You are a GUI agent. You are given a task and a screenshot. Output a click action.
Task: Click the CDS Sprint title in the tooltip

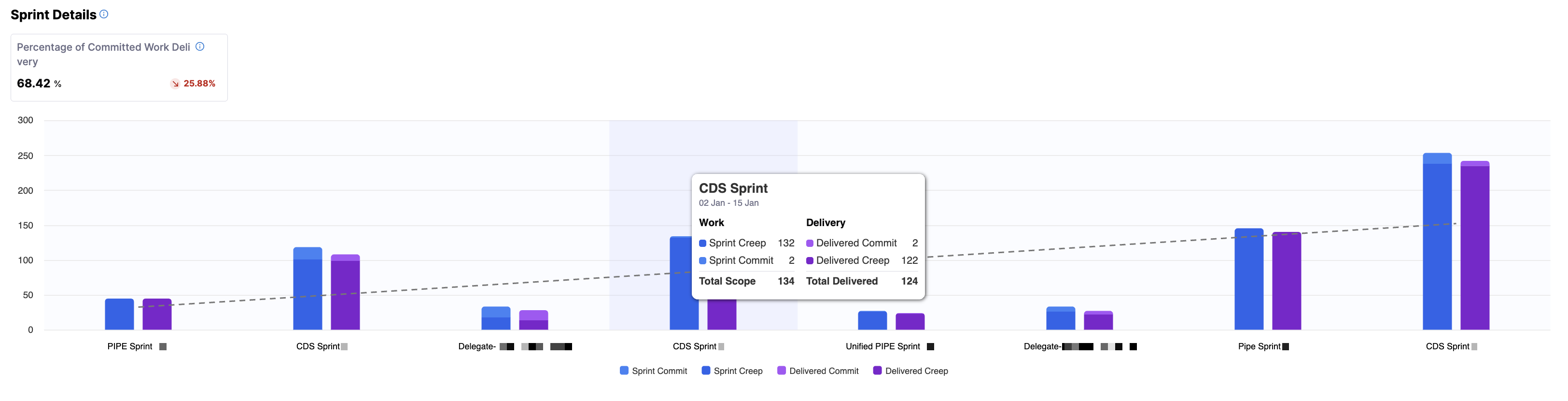coord(733,188)
